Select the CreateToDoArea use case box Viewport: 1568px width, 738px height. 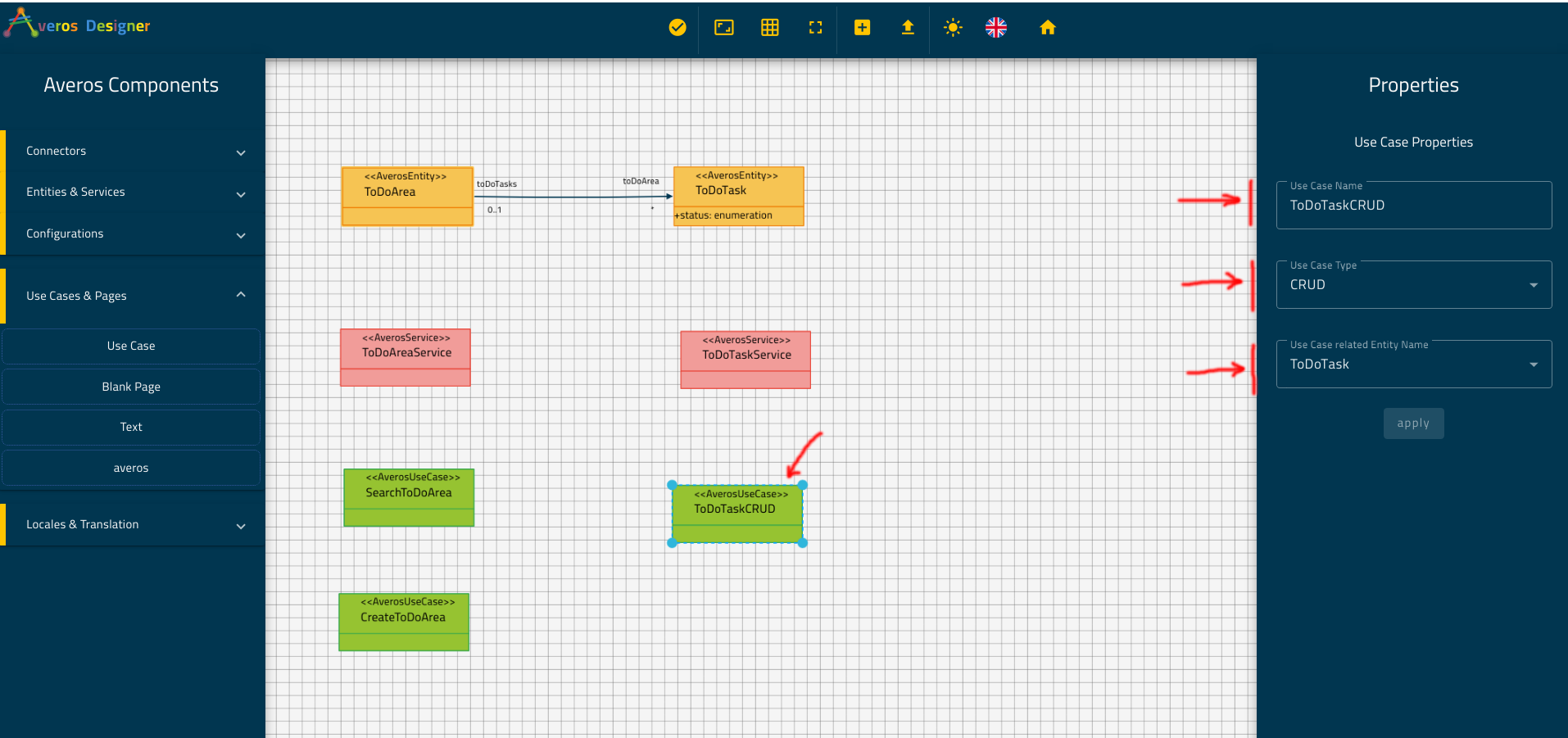coord(404,623)
